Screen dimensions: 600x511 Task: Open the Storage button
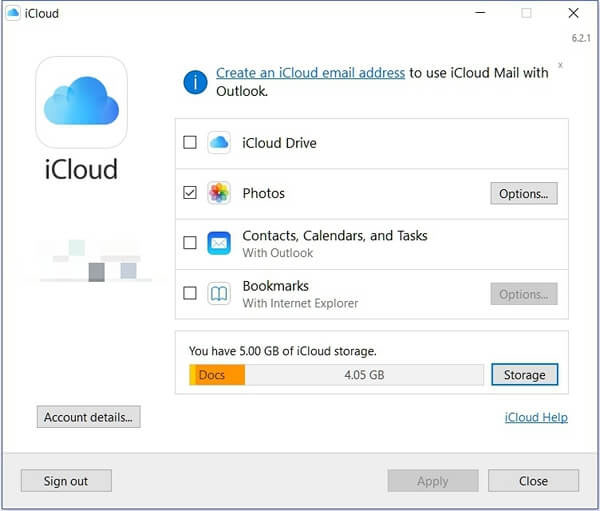click(x=525, y=374)
